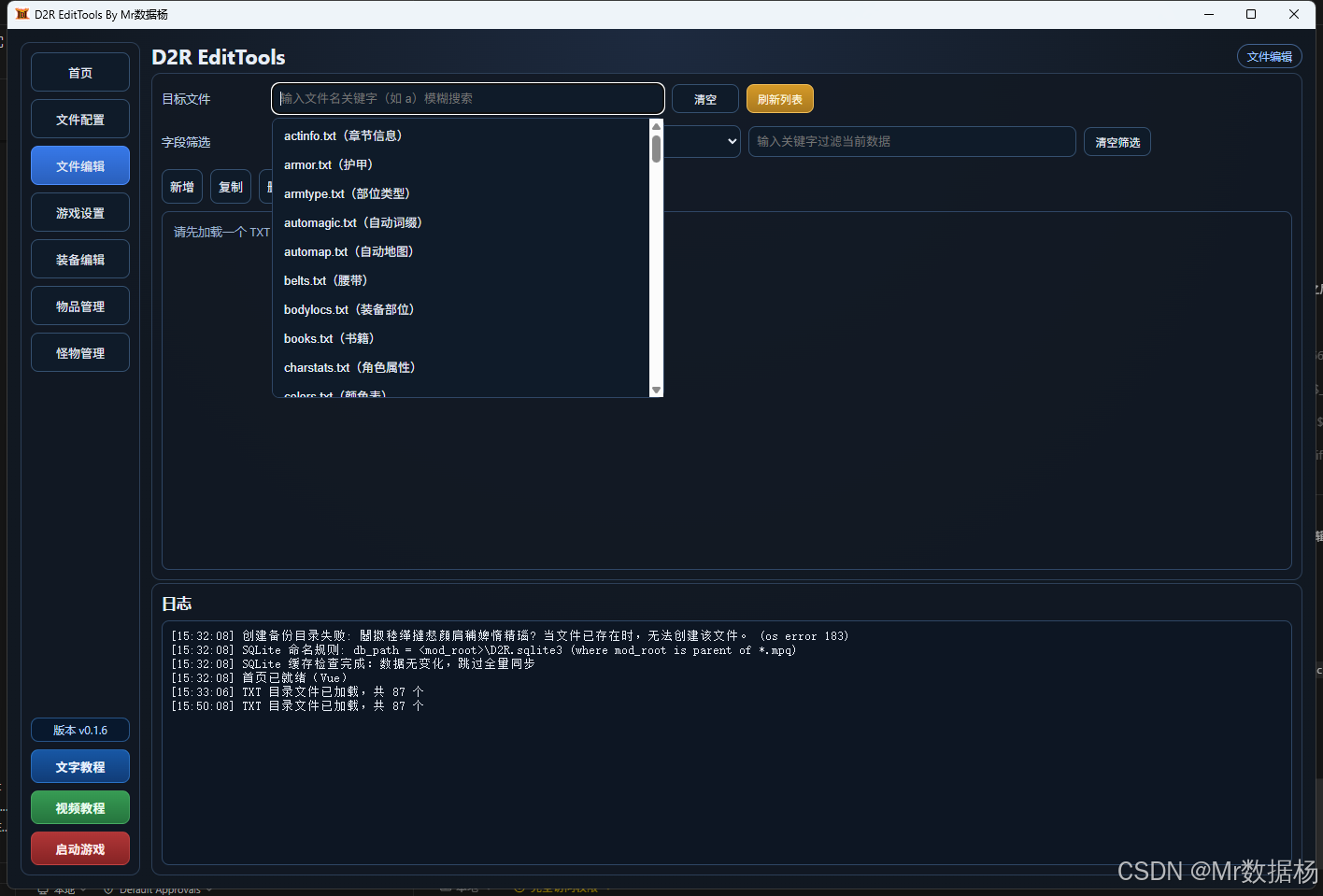The image size is (1323, 896).
Task: Open the 视频教程 tutorial
Action: click(x=80, y=808)
